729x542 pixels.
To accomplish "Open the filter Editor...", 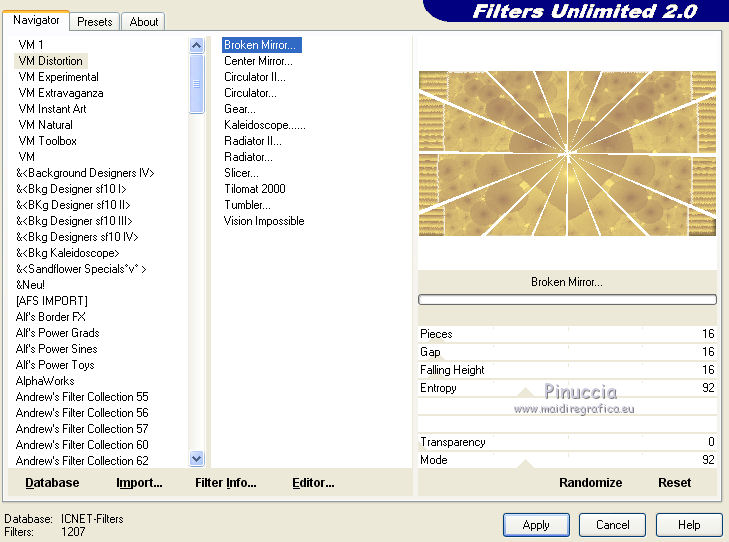I will coord(313,483).
